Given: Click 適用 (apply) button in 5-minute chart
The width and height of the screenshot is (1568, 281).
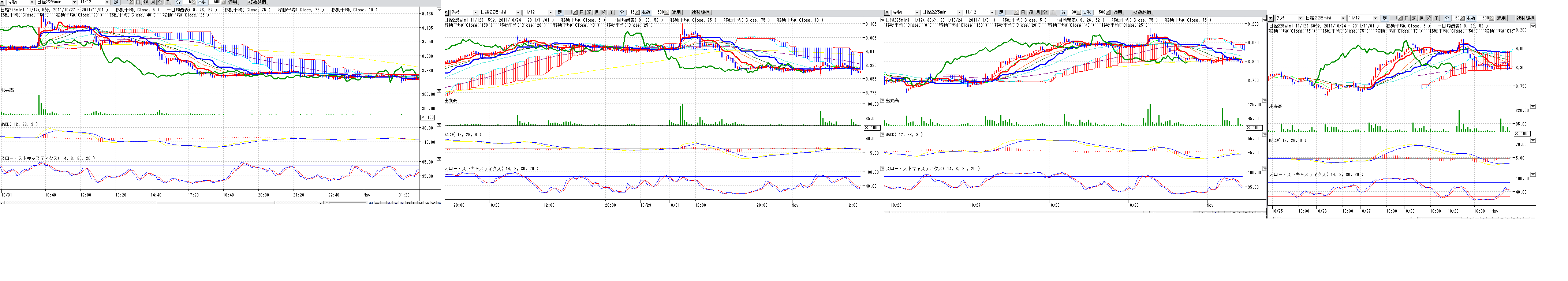Looking at the screenshot, I should pos(232,3).
